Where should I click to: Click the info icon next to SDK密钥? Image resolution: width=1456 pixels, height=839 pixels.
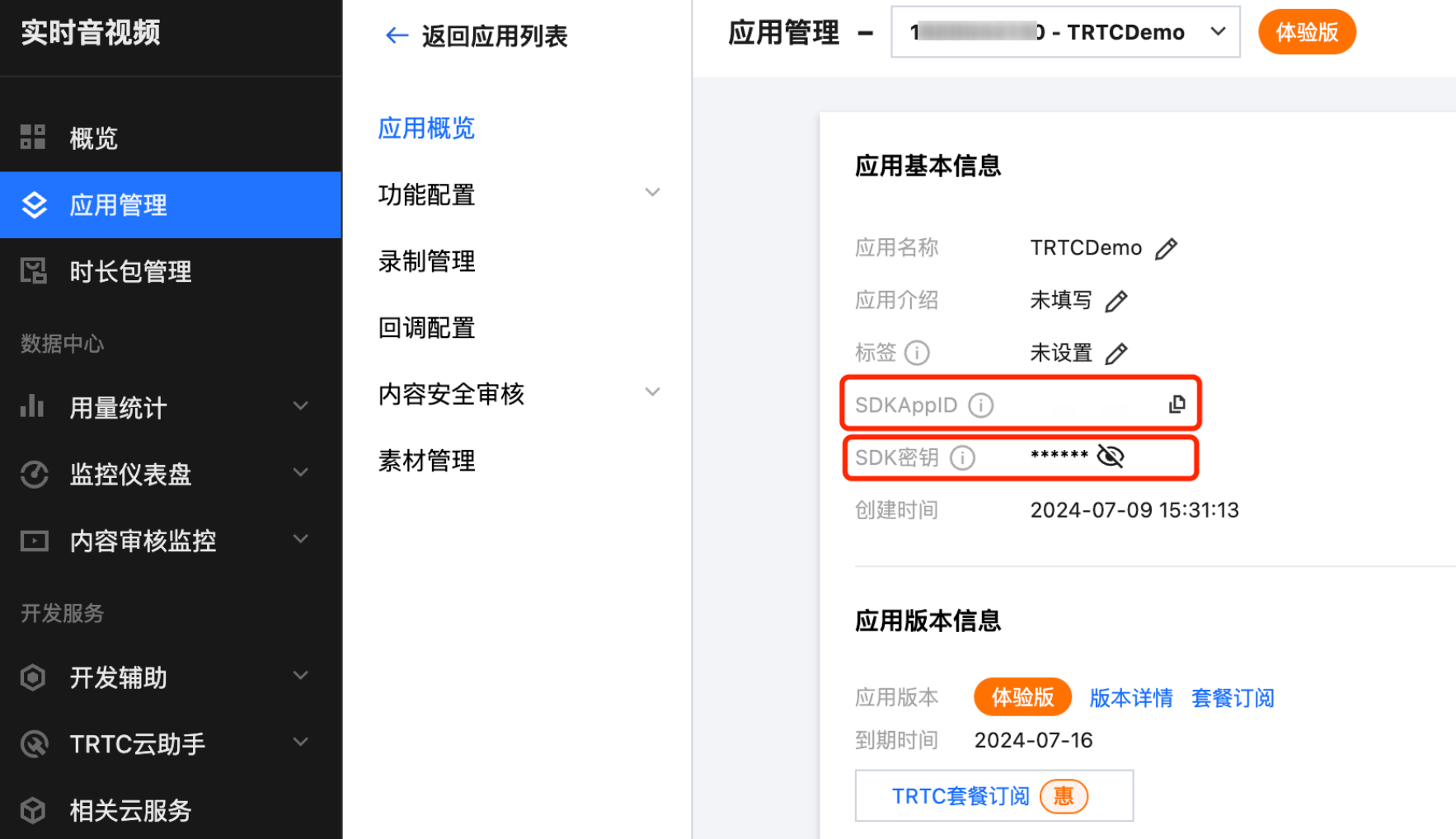click(x=962, y=457)
